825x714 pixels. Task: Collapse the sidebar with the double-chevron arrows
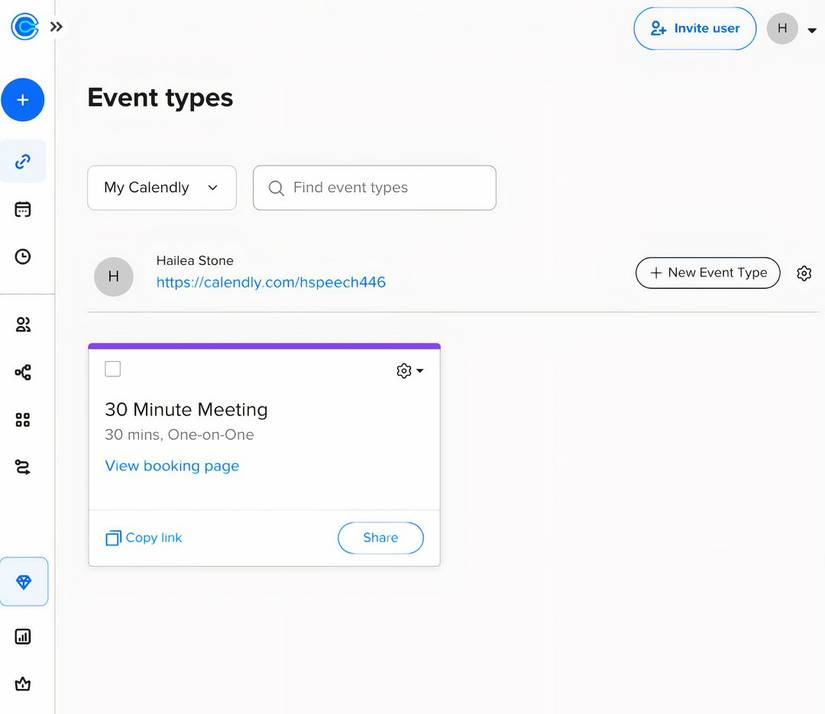[56, 26]
